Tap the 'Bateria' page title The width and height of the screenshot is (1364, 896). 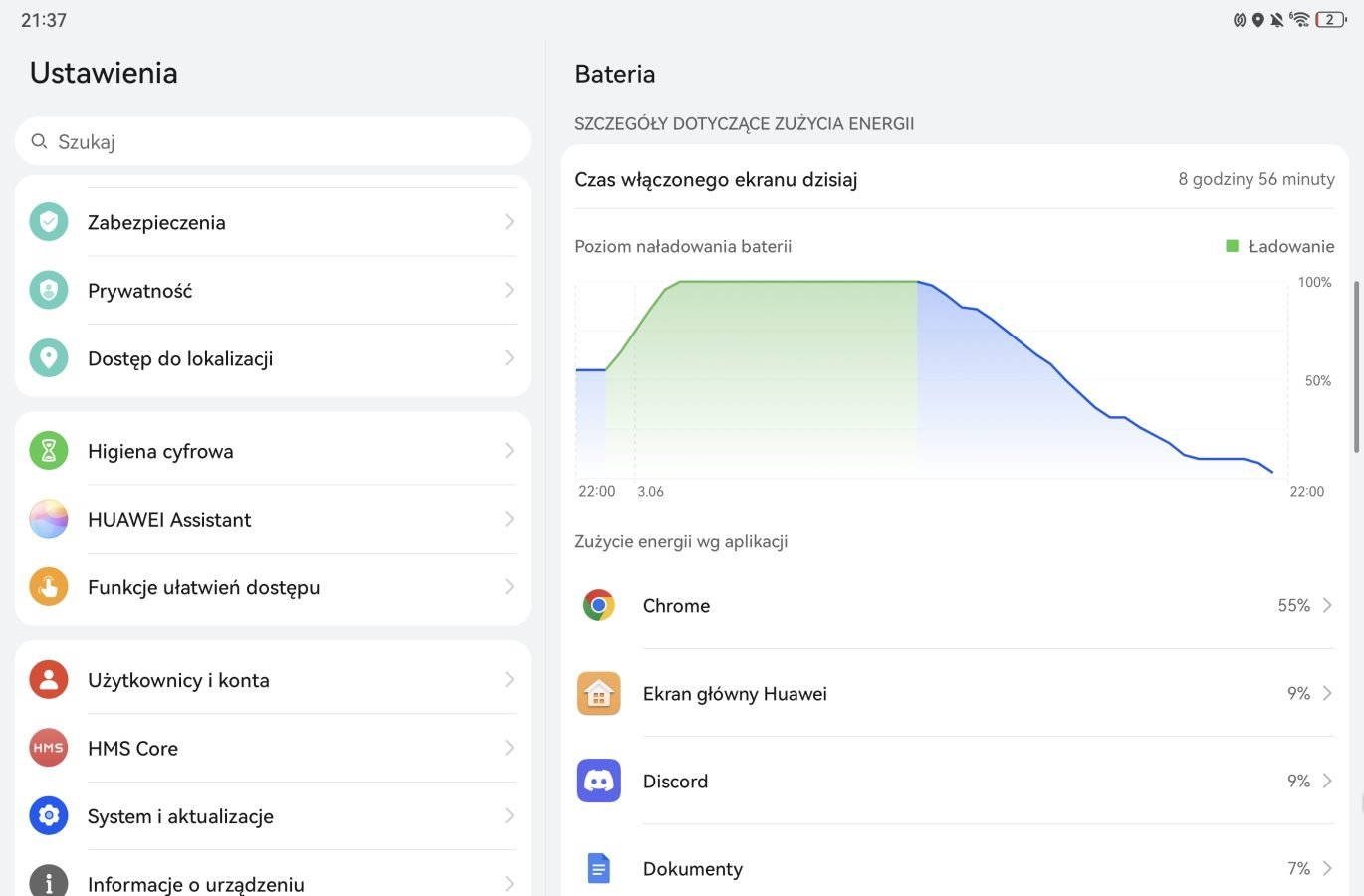tap(615, 74)
